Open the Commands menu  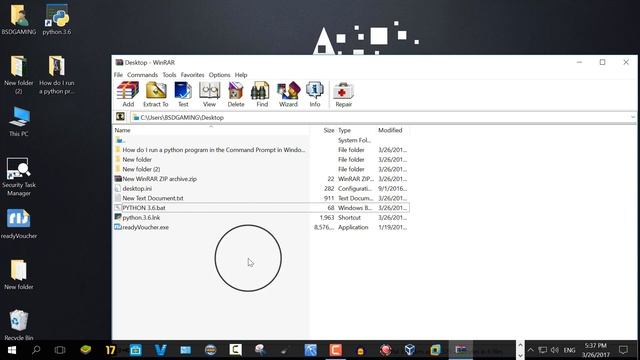[x=142, y=75]
